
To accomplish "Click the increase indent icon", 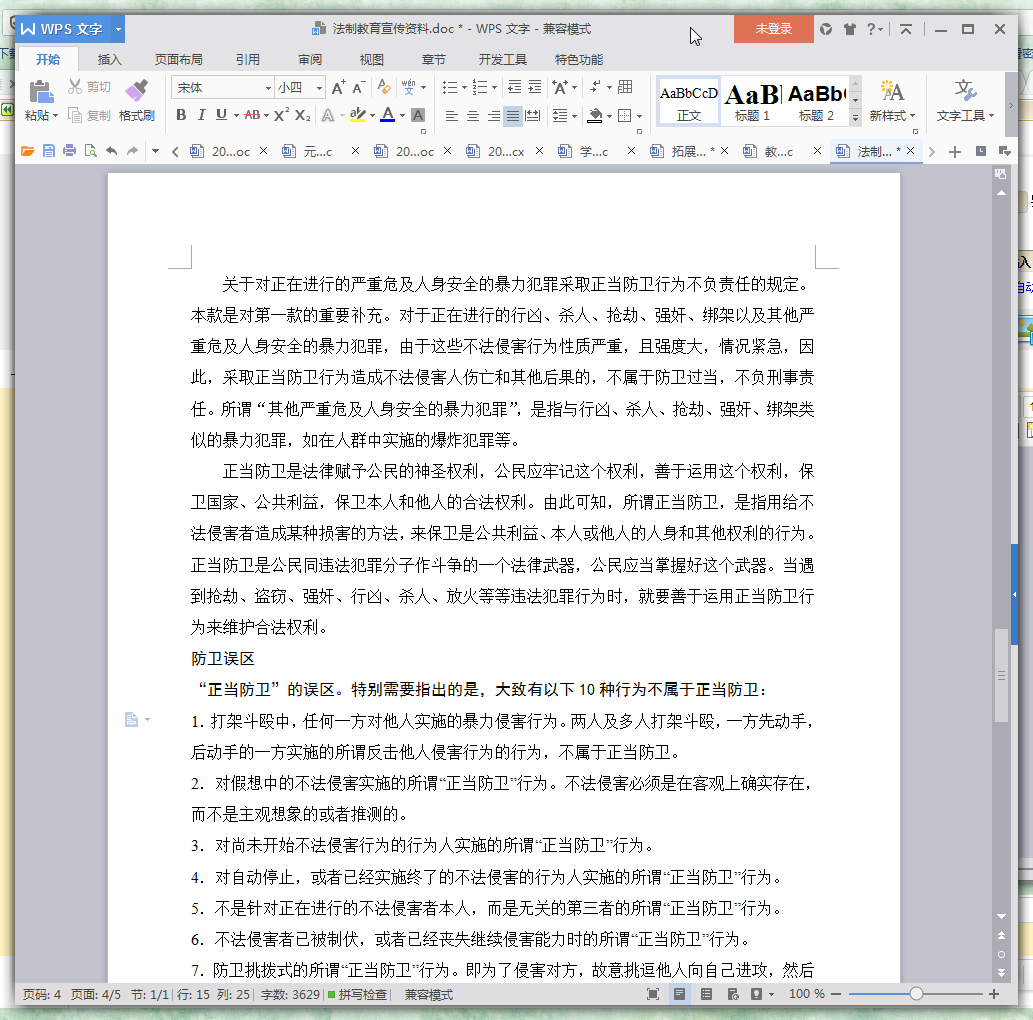I will point(535,87).
